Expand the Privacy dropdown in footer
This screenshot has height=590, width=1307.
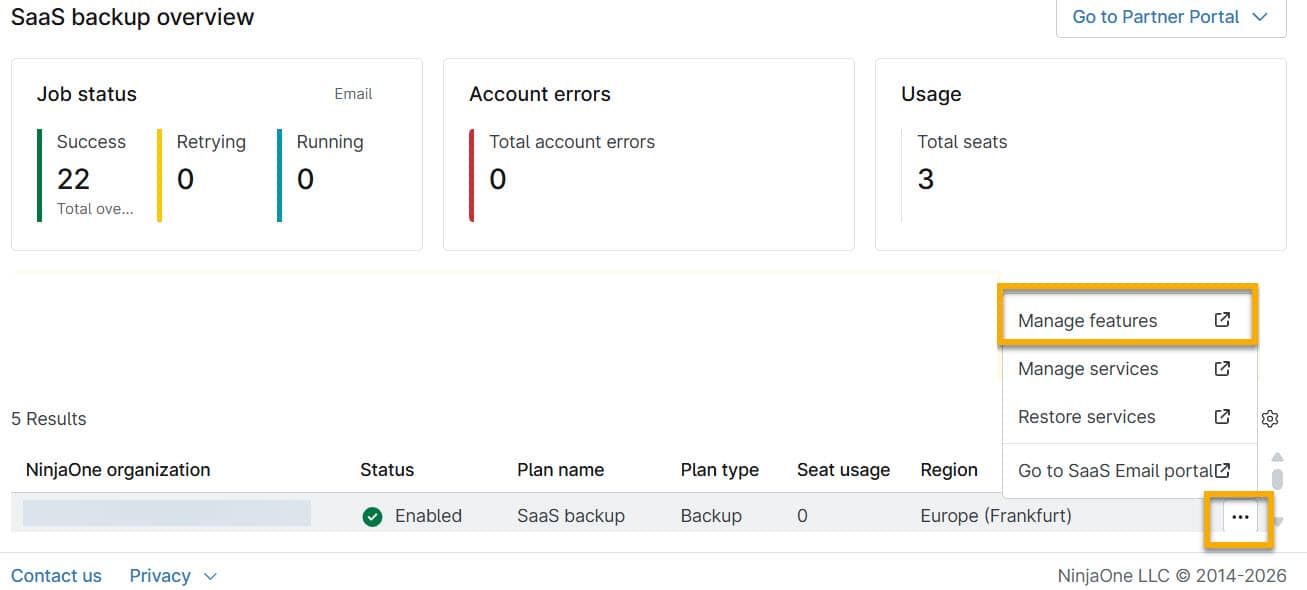tap(173, 576)
